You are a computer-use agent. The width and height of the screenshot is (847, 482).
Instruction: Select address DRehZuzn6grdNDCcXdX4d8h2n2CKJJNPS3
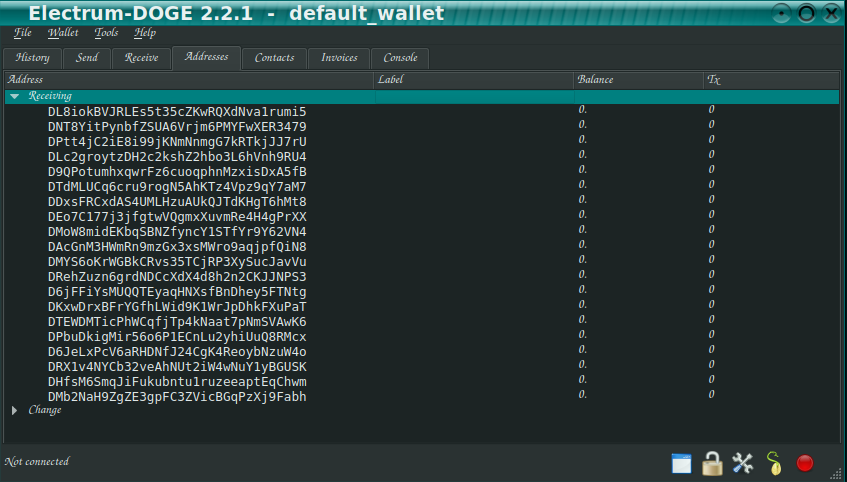point(177,277)
